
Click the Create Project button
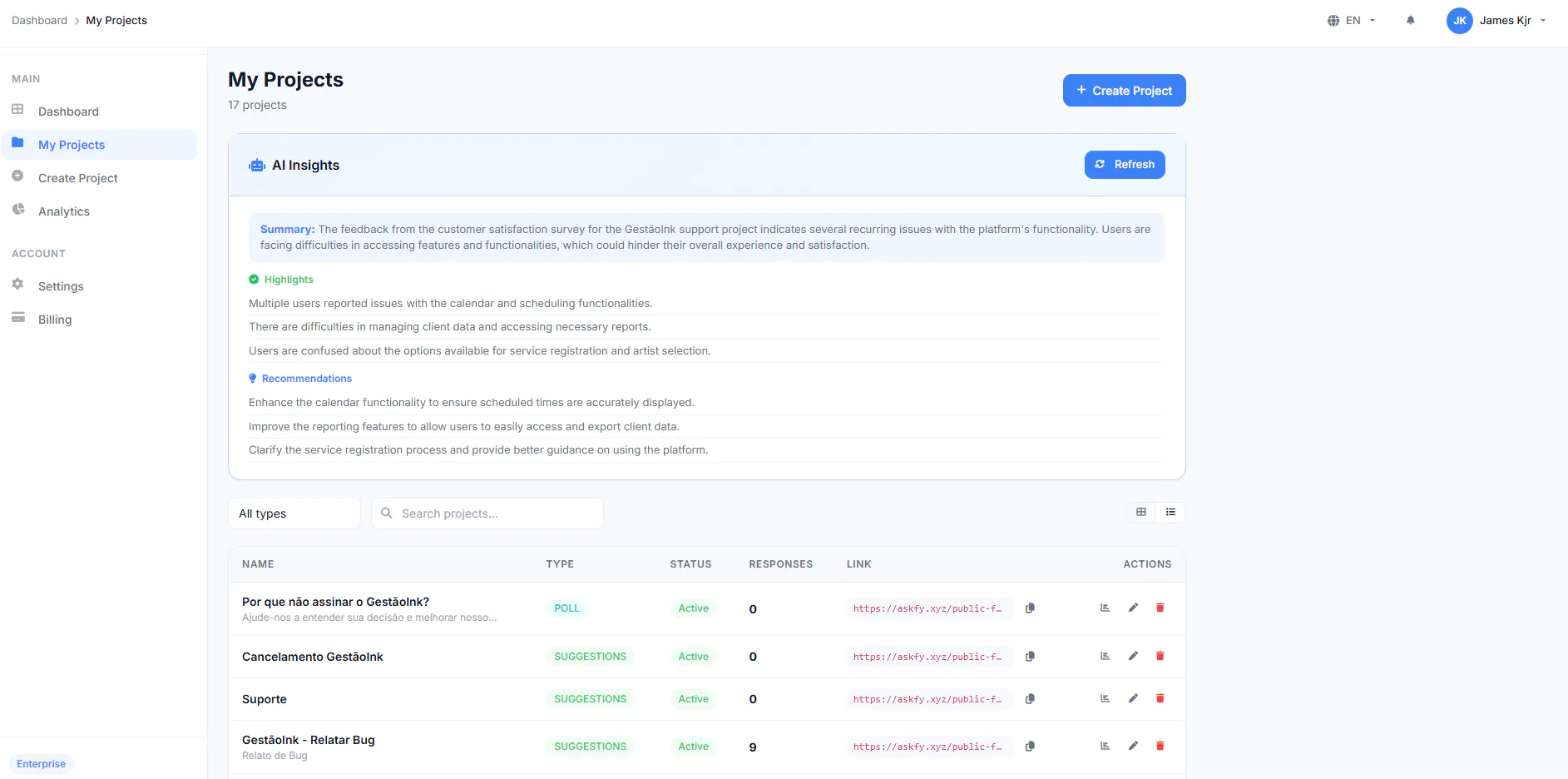(x=1124, y=91)
